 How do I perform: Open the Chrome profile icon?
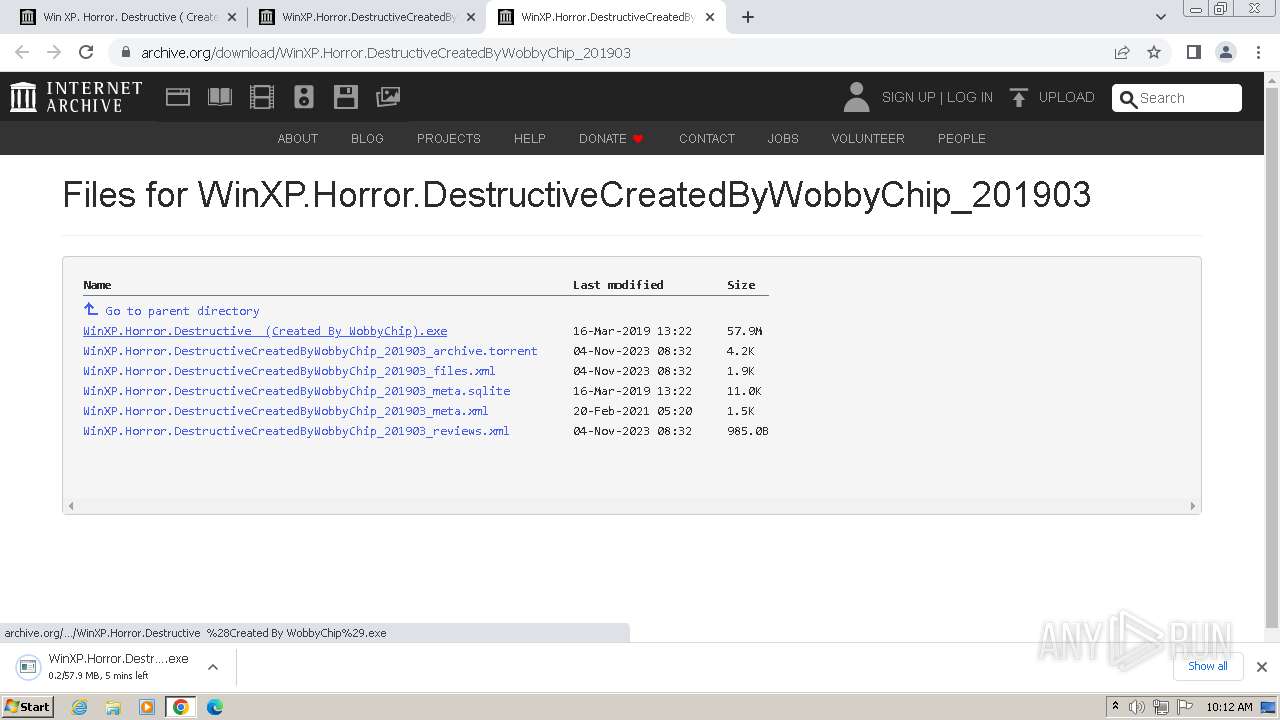(1225, 52)
